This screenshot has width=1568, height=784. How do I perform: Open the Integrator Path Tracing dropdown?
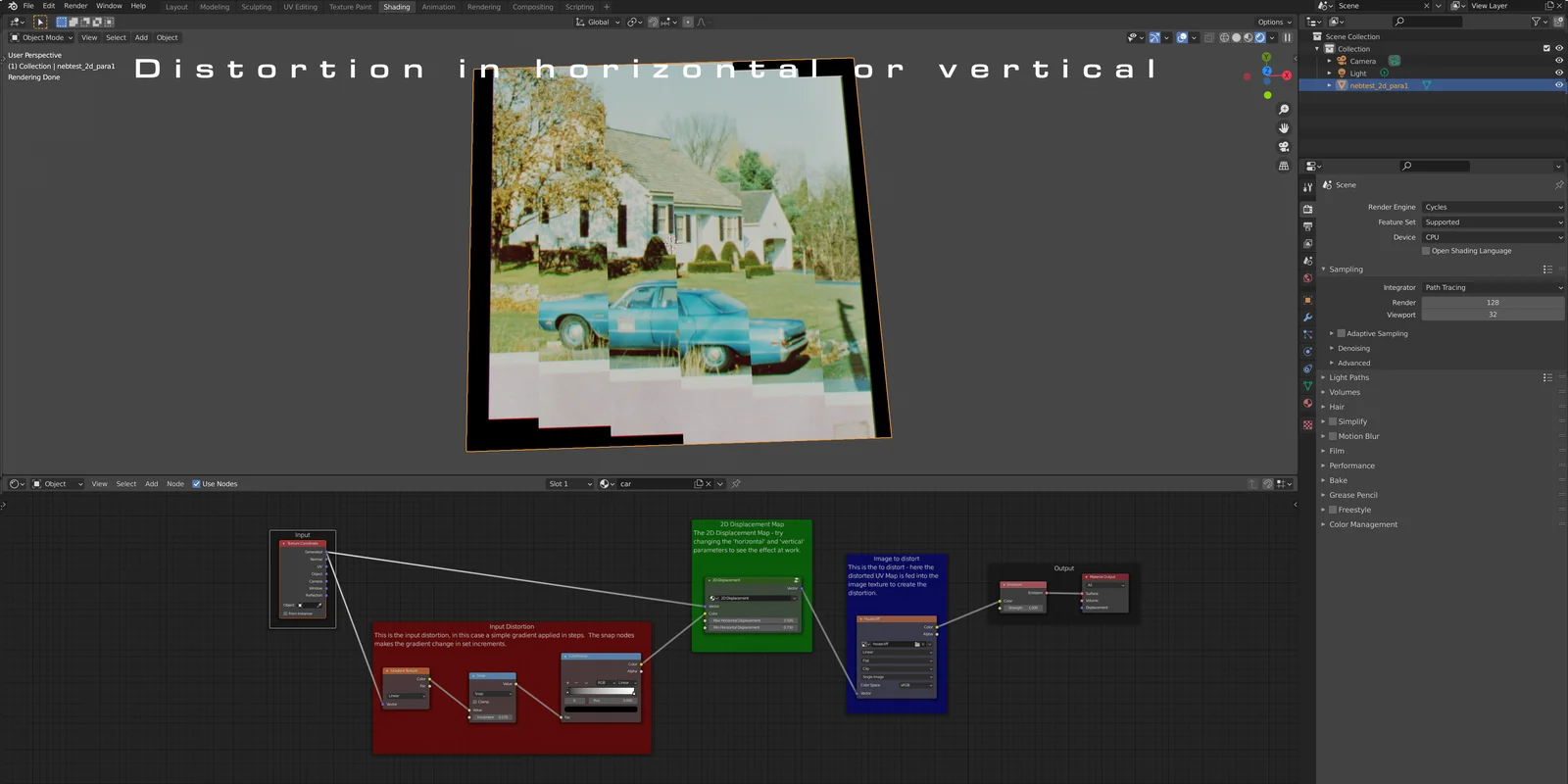(x=1493, y=287)
